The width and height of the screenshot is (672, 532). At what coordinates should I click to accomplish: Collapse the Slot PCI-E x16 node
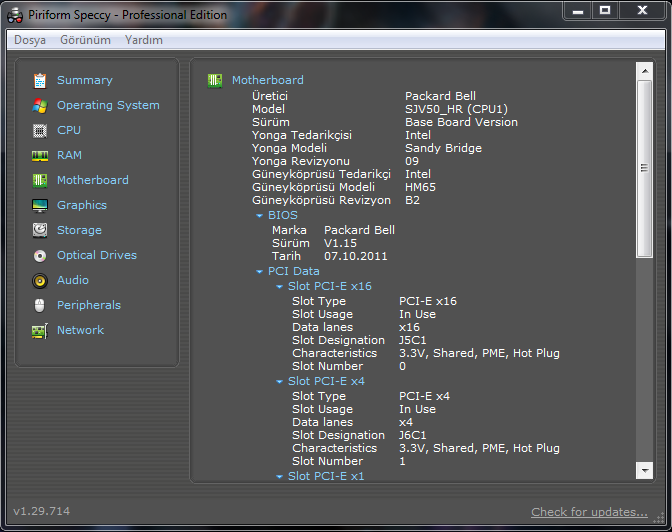click(x=279, y=287)
